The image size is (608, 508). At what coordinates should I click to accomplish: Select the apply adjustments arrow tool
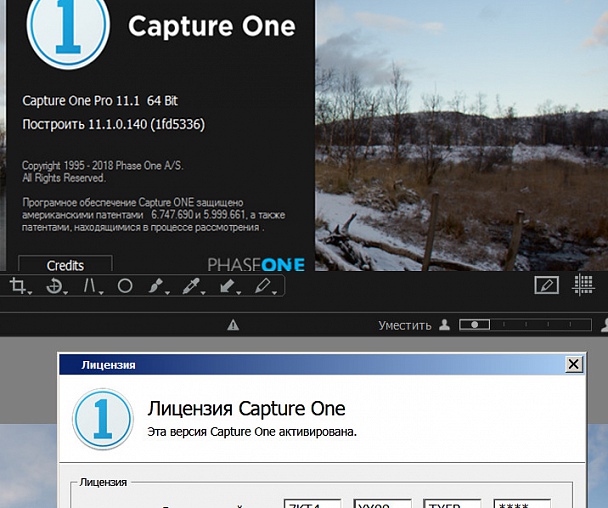226,286
